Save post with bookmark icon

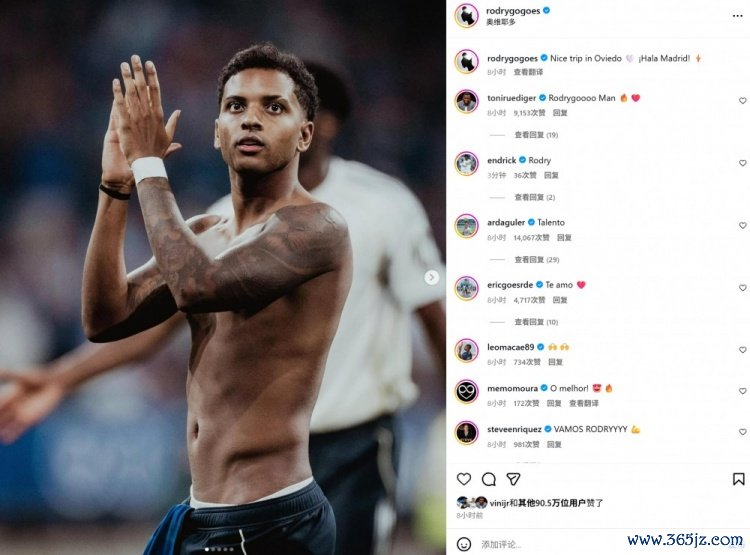point(738,479)
